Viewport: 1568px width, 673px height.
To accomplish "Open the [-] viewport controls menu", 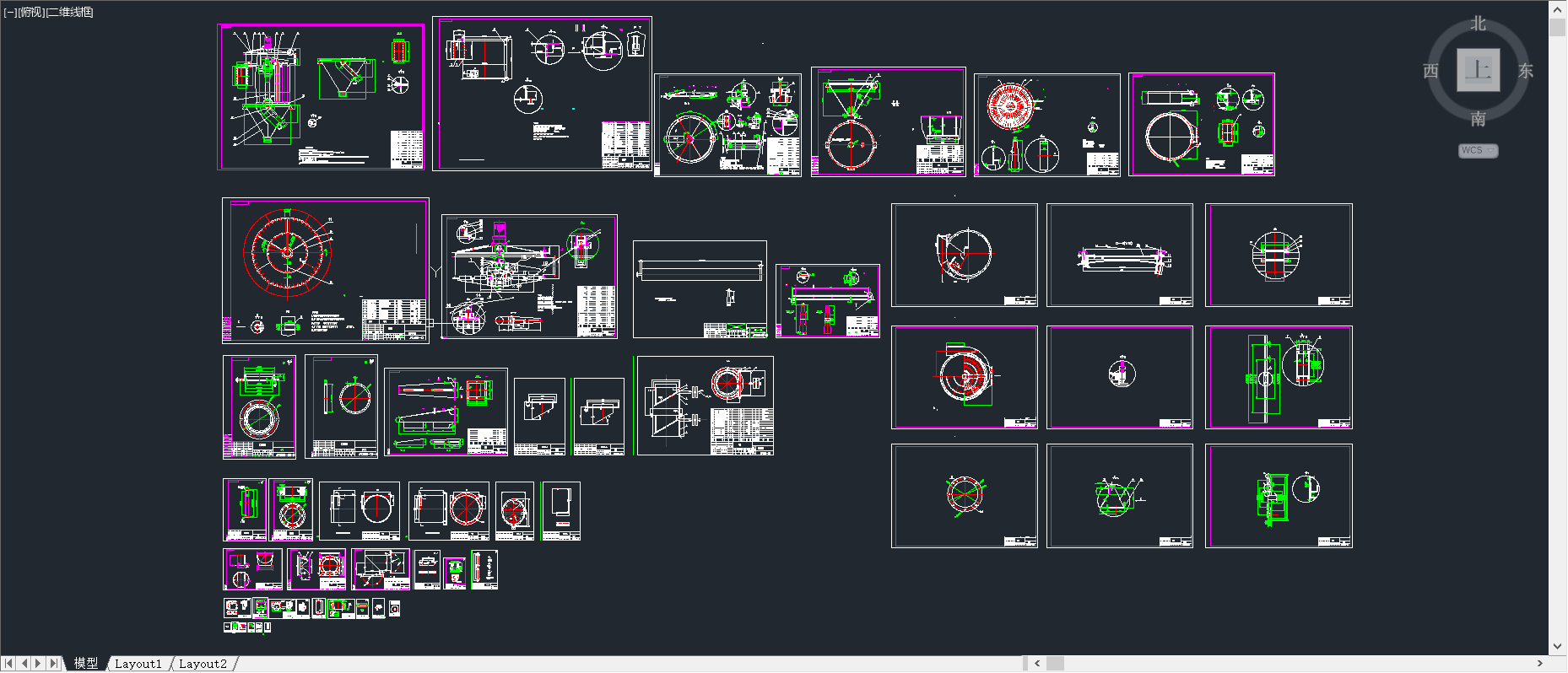I will 10,12.
